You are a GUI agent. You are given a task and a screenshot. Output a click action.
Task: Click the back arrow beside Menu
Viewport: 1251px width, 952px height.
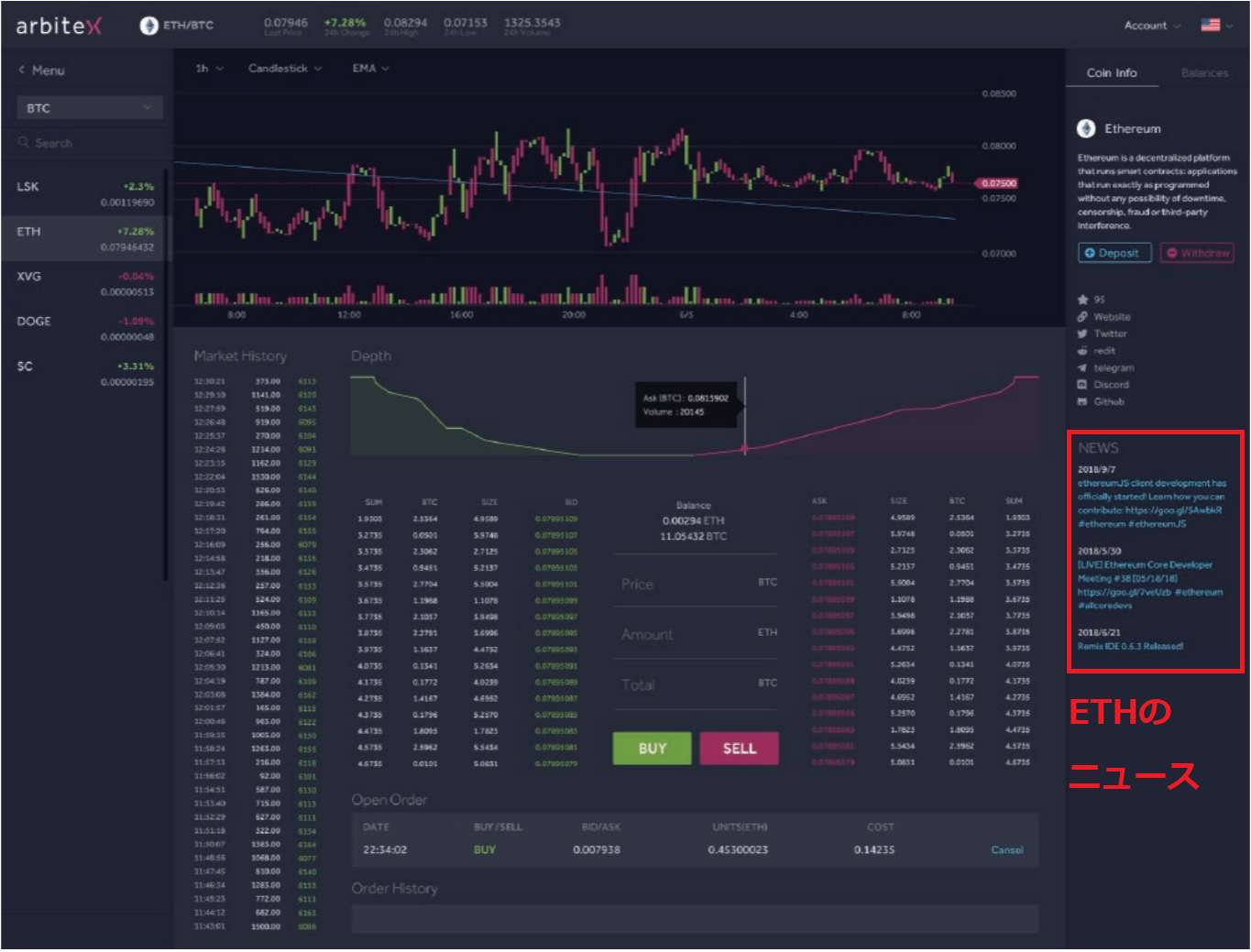coord(22,70)
